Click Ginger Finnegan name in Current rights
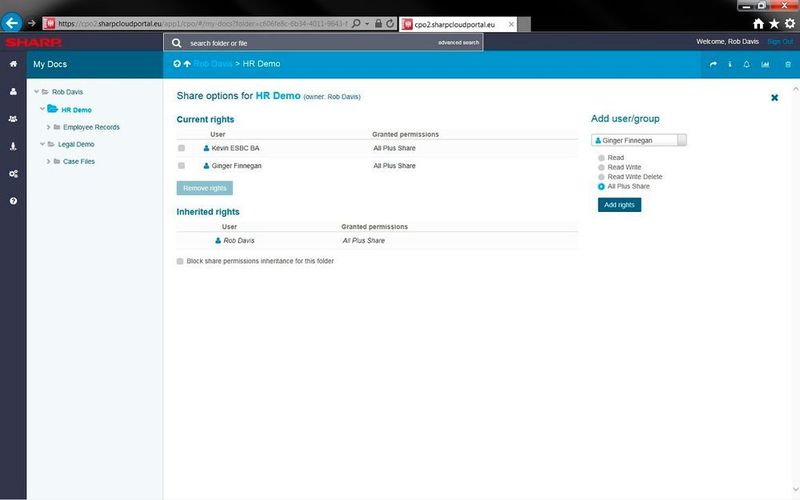Image resolution: width=800 pixels, height=500 pixels. coord(236,166)
